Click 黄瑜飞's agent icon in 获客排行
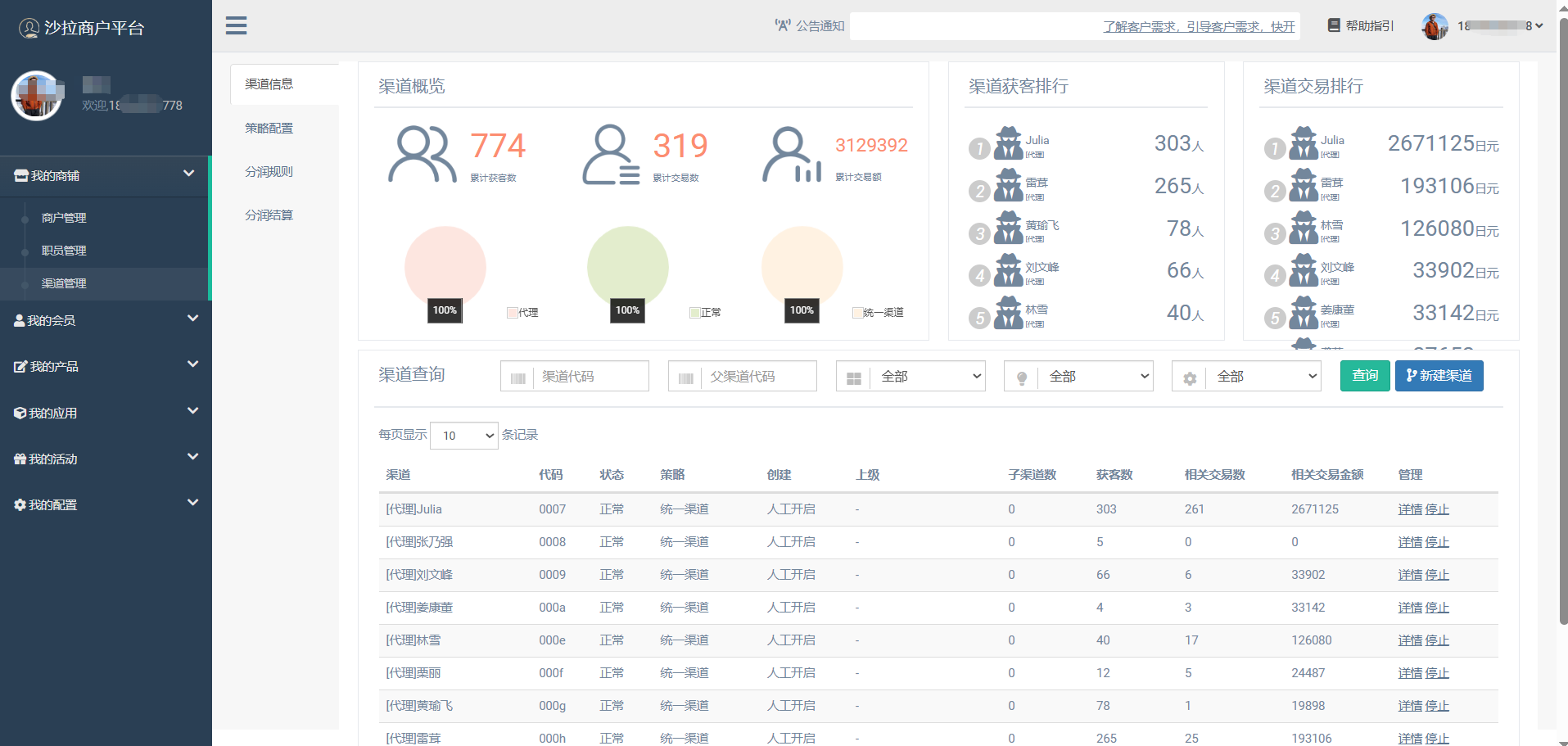The width and height of the screenshot is (1568, 746). click(x=1008, y=228)
